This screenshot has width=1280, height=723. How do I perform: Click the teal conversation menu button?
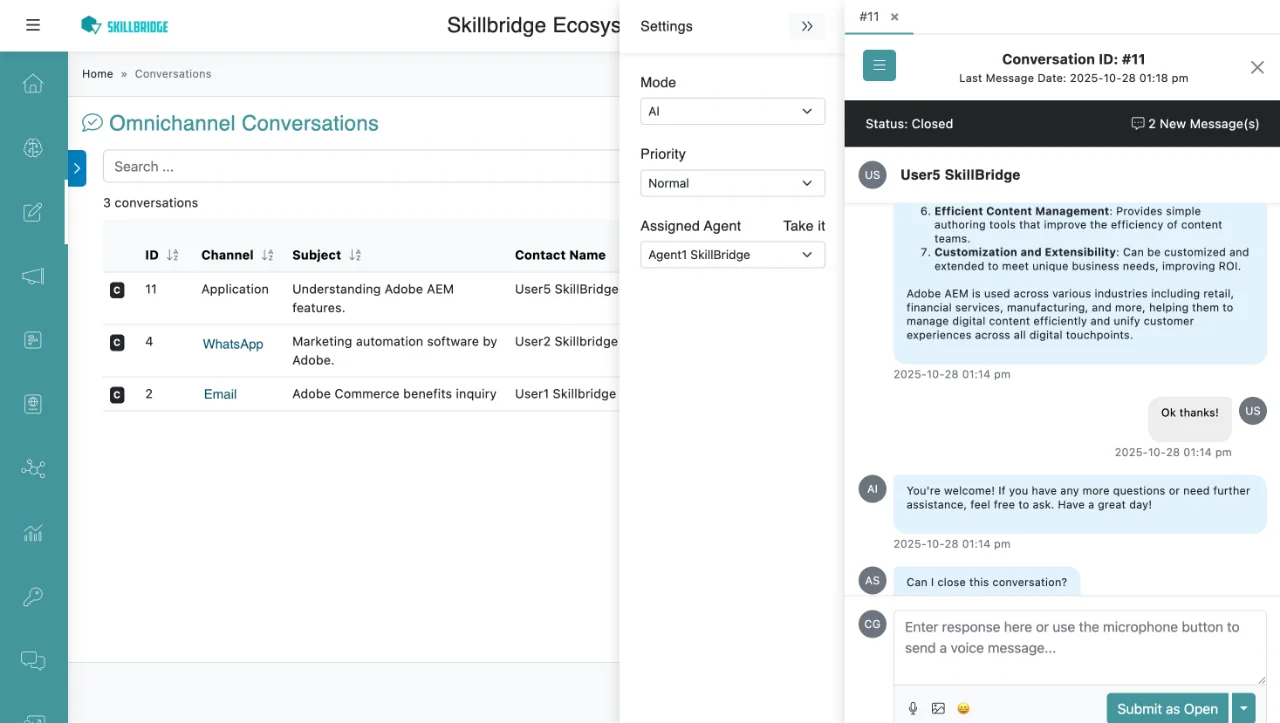[x=879, y=66]
